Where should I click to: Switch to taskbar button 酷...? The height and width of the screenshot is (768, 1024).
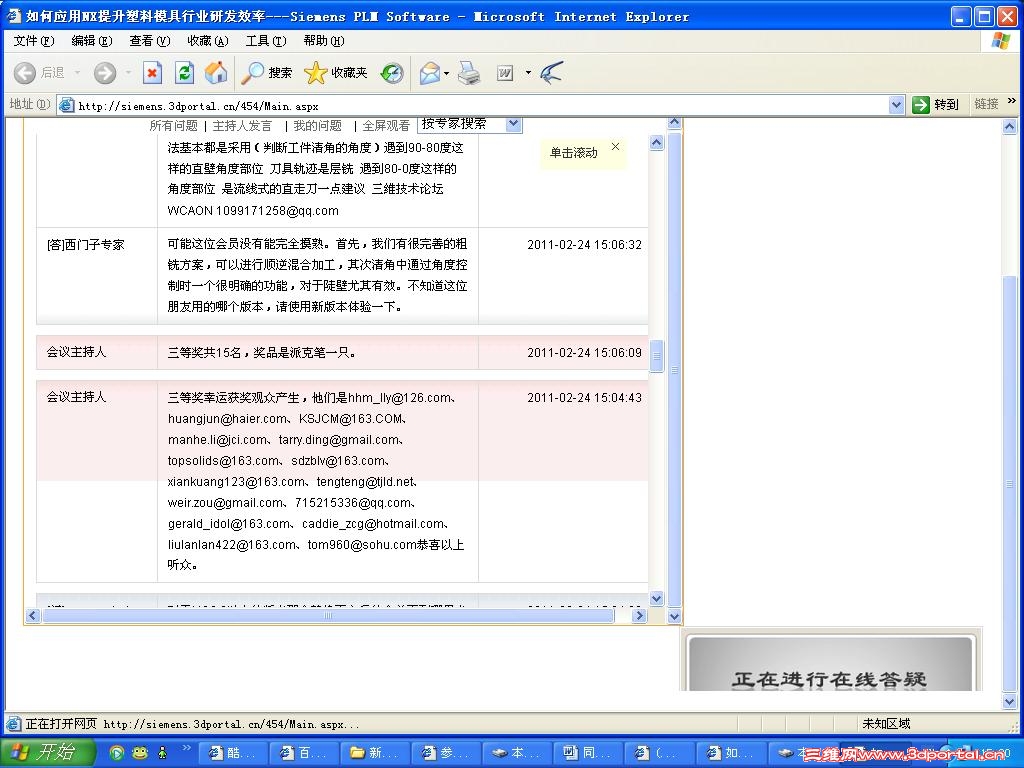pos(232,753)
